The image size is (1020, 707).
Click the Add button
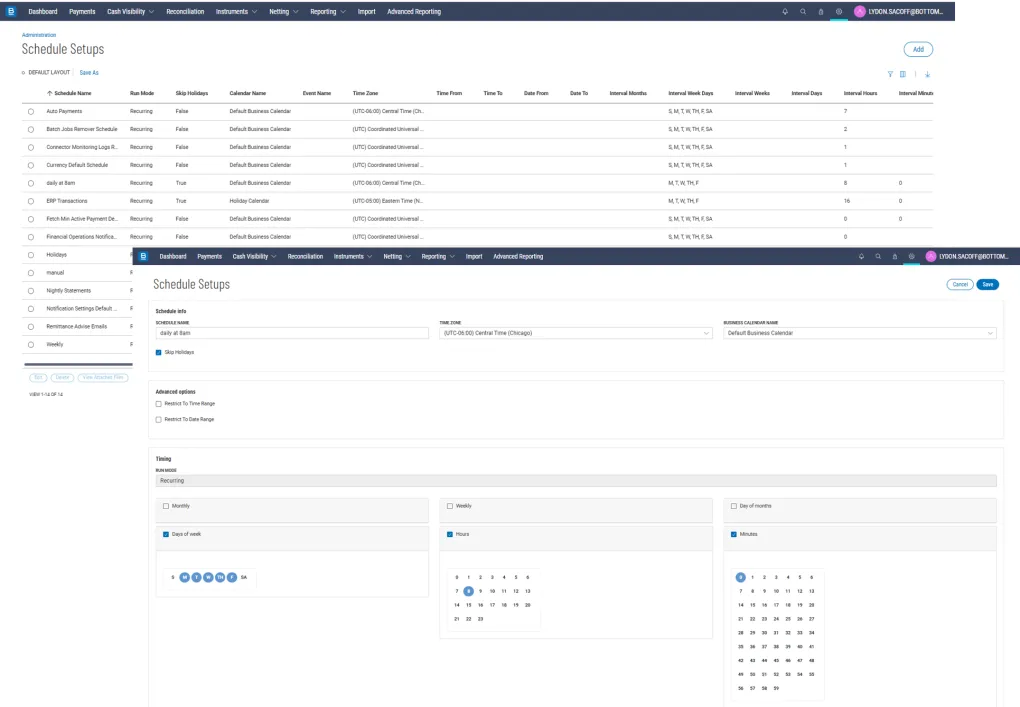[x=918, y=49]
